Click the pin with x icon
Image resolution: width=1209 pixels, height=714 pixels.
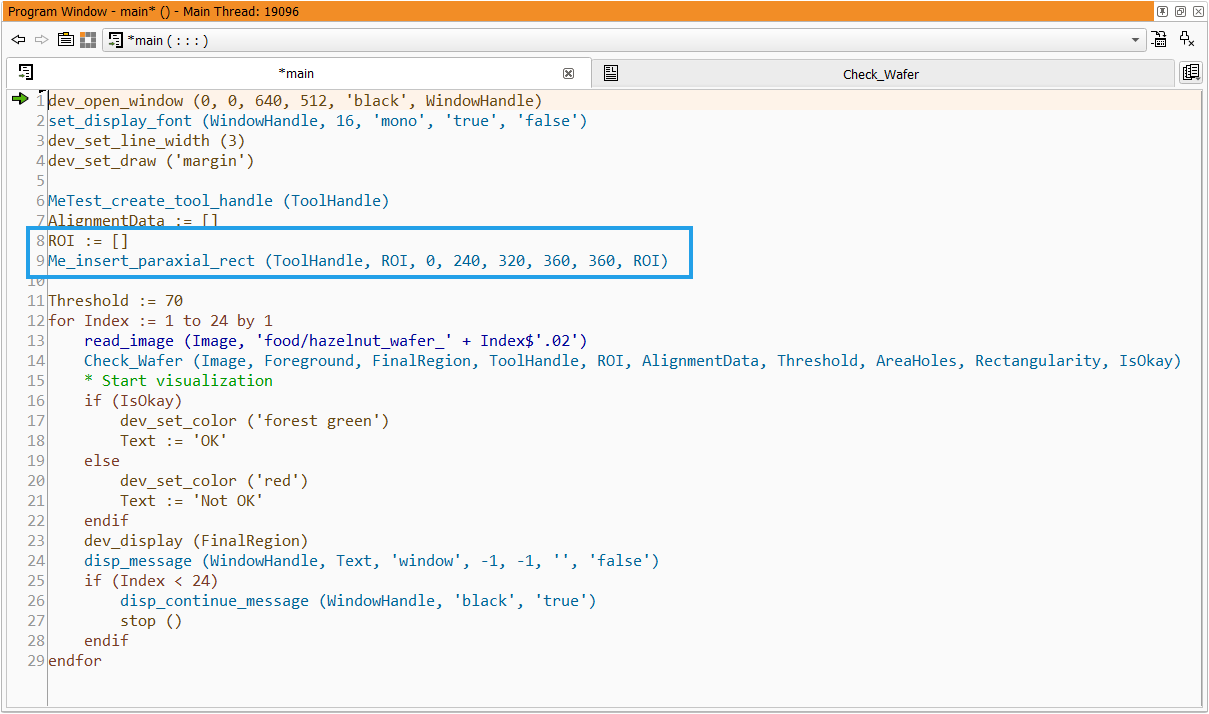tap(1187, 40)
